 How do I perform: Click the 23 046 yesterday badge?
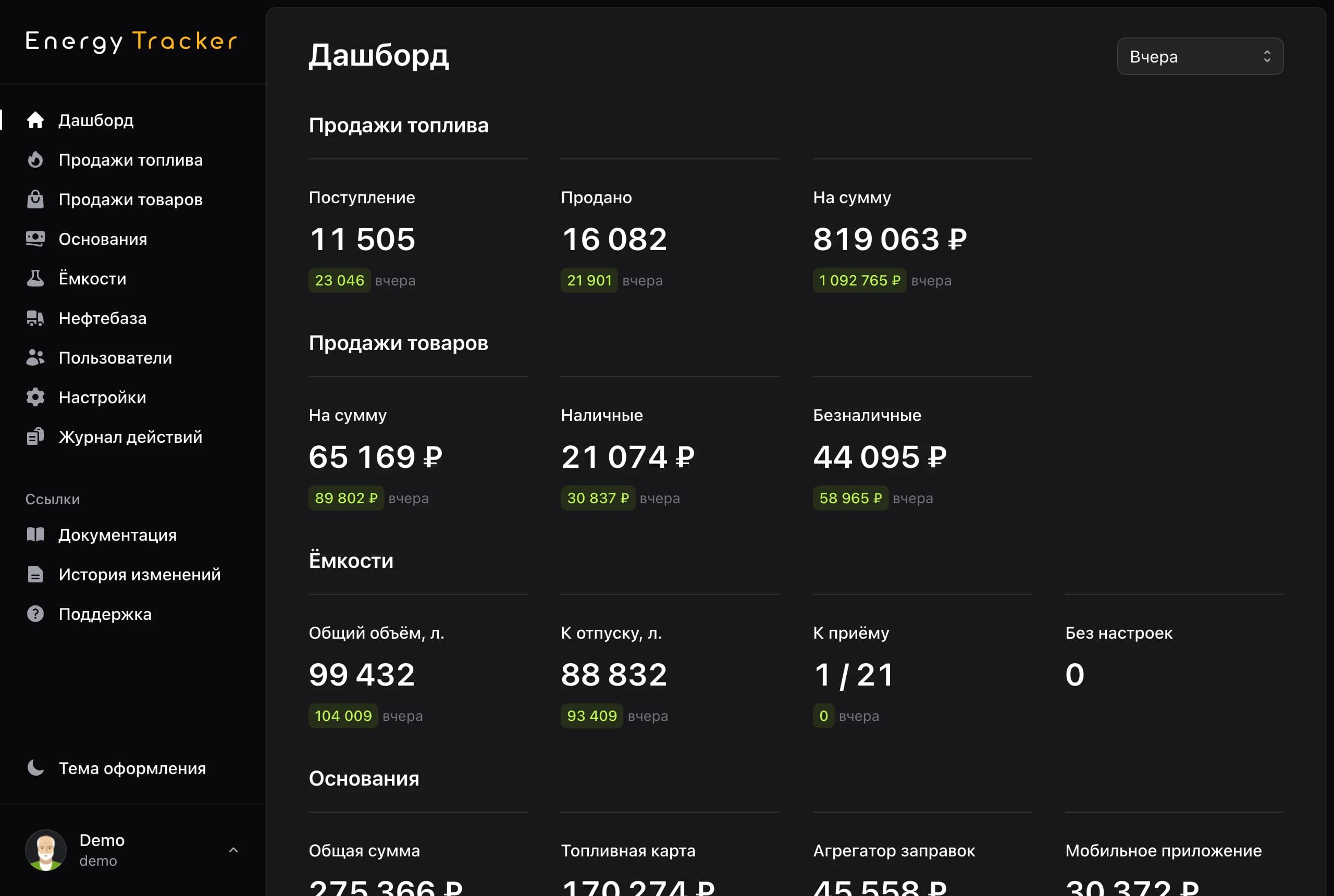tap(340, 281)
